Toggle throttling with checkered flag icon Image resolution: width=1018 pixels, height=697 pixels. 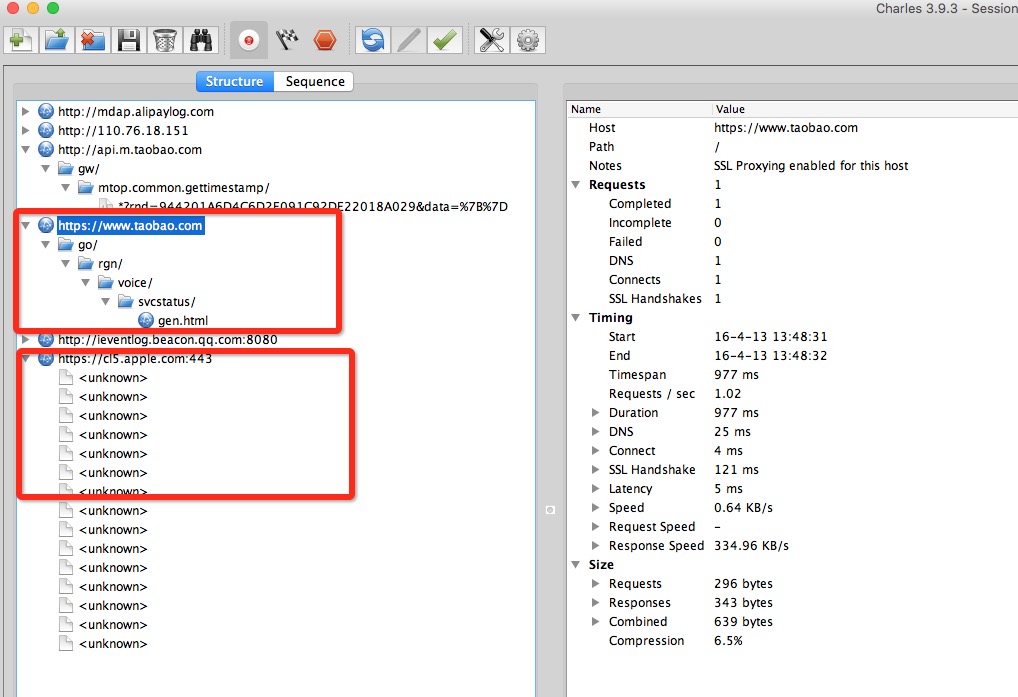288,40
